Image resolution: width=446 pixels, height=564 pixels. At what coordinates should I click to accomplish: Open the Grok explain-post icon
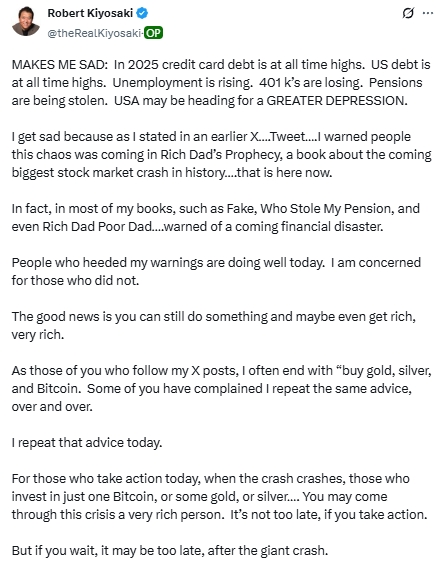click(x=408, y=13)
